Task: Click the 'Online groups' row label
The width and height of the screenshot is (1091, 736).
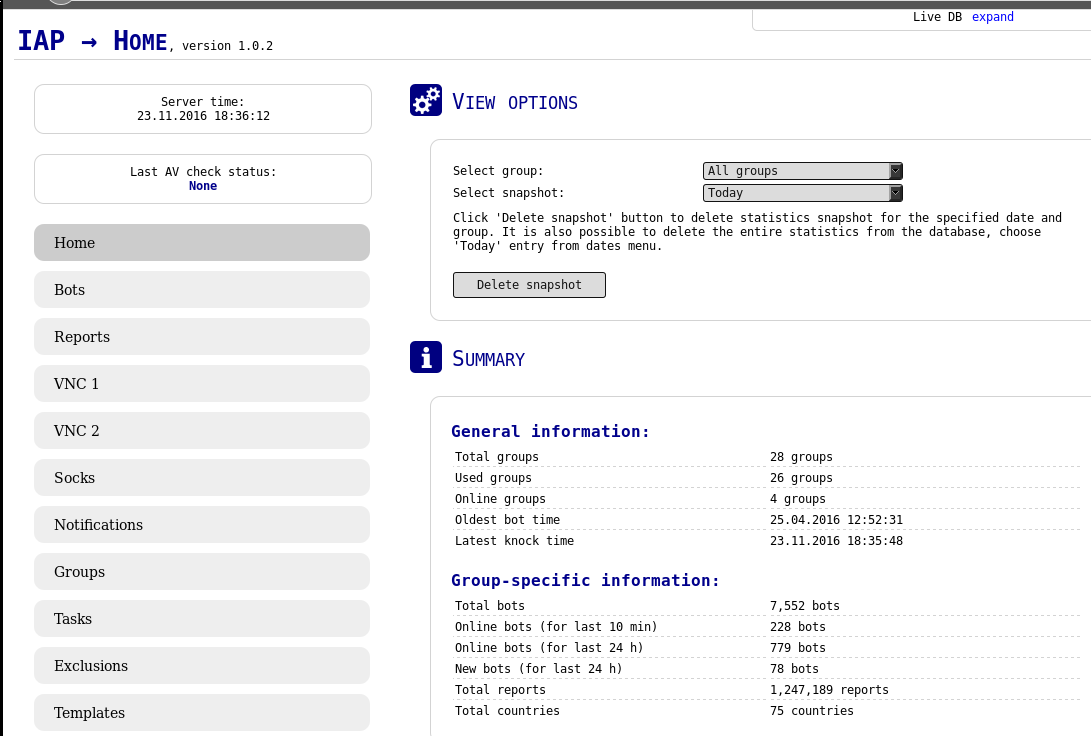Action: [500, 499]
